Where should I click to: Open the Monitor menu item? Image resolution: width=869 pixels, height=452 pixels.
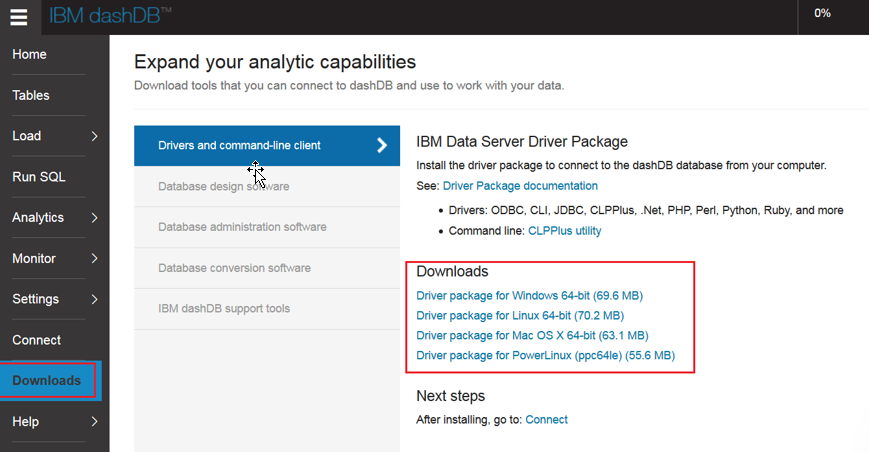pos(34,259)
